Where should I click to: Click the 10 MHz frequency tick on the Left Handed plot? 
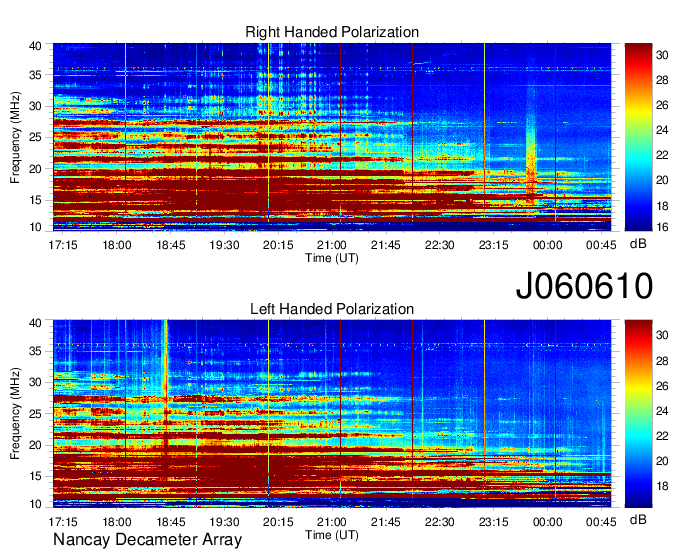[36, 504]
